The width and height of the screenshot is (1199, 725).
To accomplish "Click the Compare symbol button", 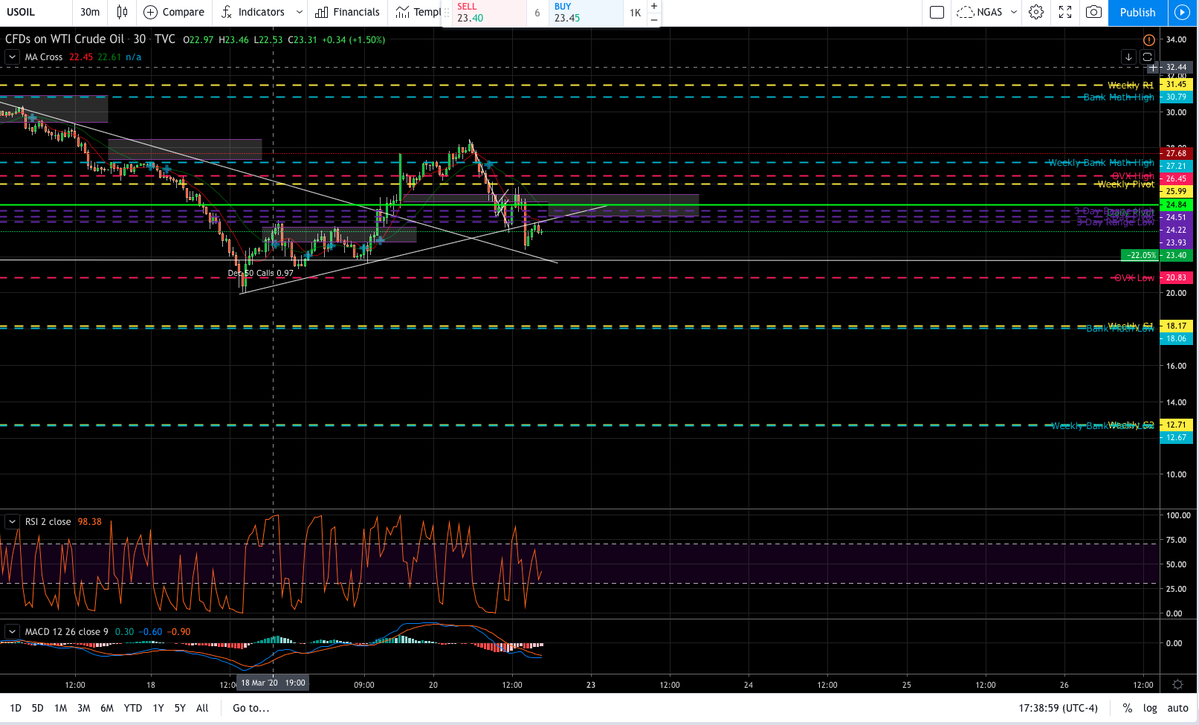I will [x=173, y=12].
